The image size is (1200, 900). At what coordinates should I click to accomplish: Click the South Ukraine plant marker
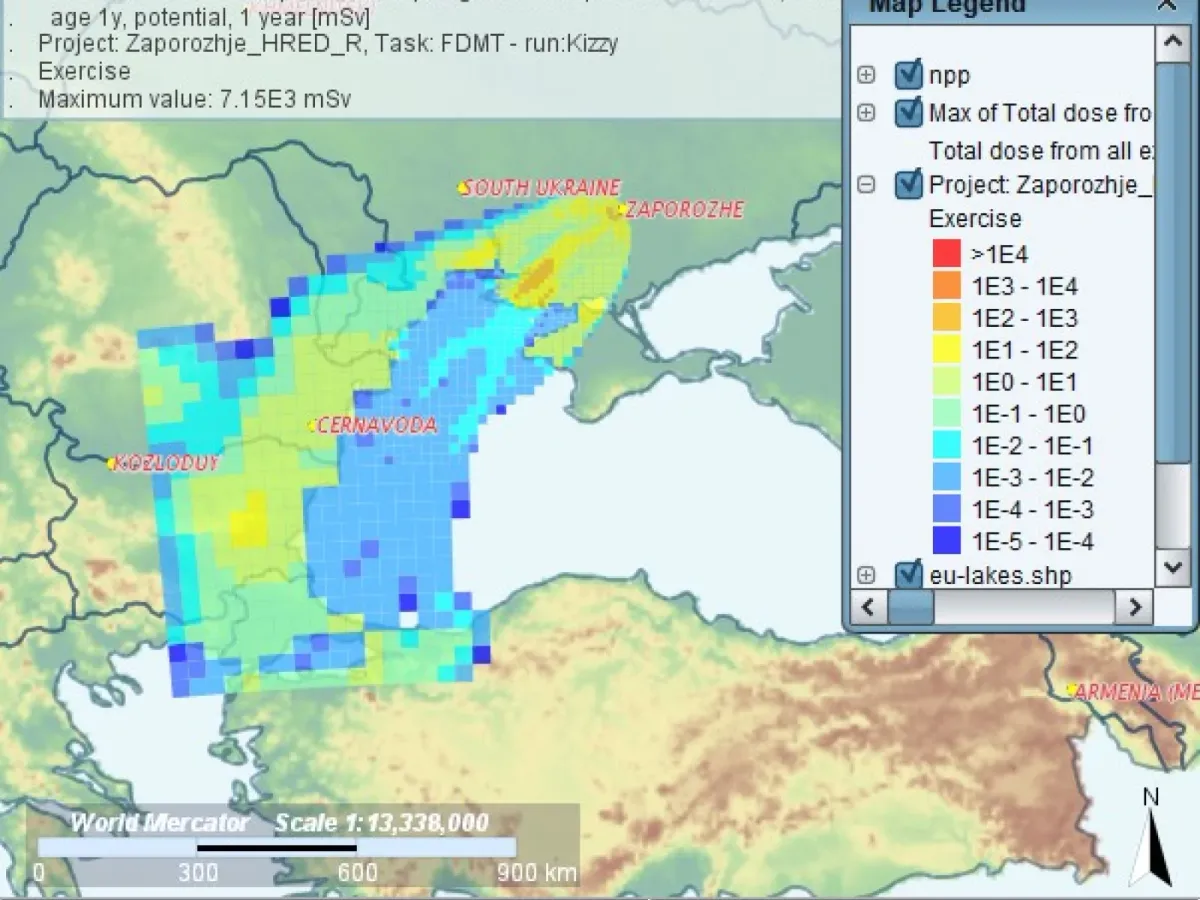[463, 187]
